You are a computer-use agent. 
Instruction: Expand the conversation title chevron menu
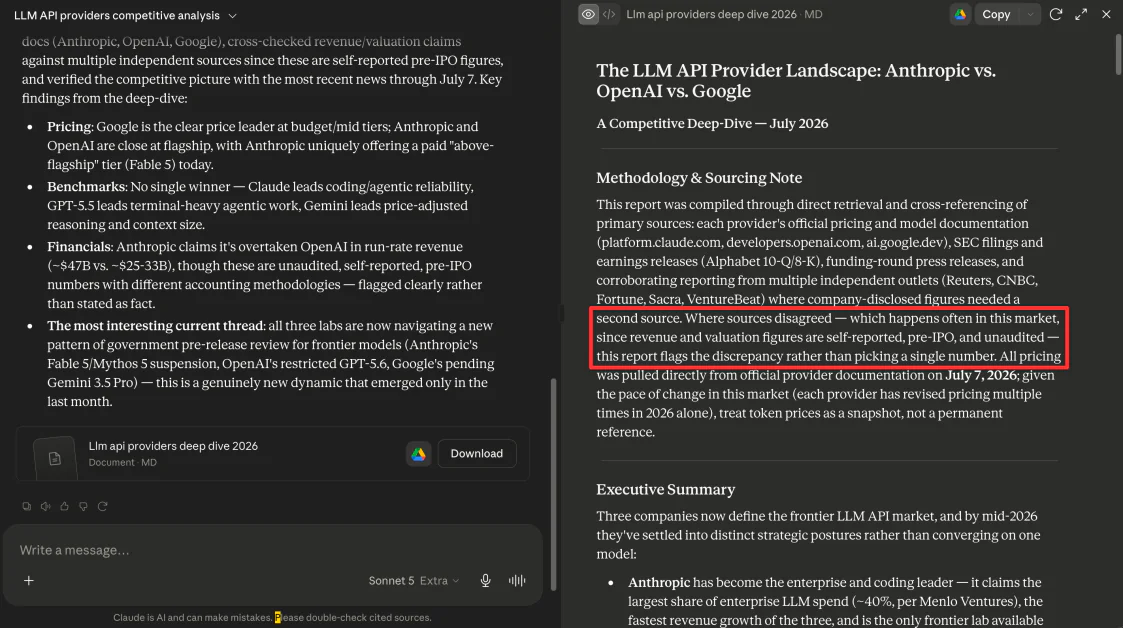tap(232, 16)
